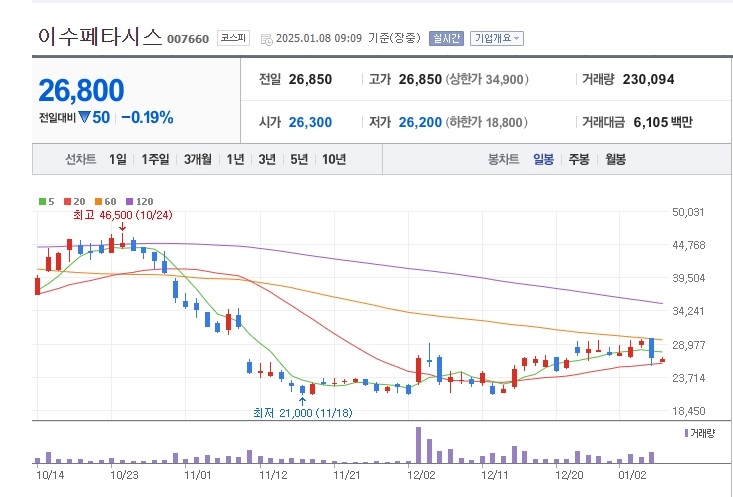Show the 10년 line chart

[334, 159]
